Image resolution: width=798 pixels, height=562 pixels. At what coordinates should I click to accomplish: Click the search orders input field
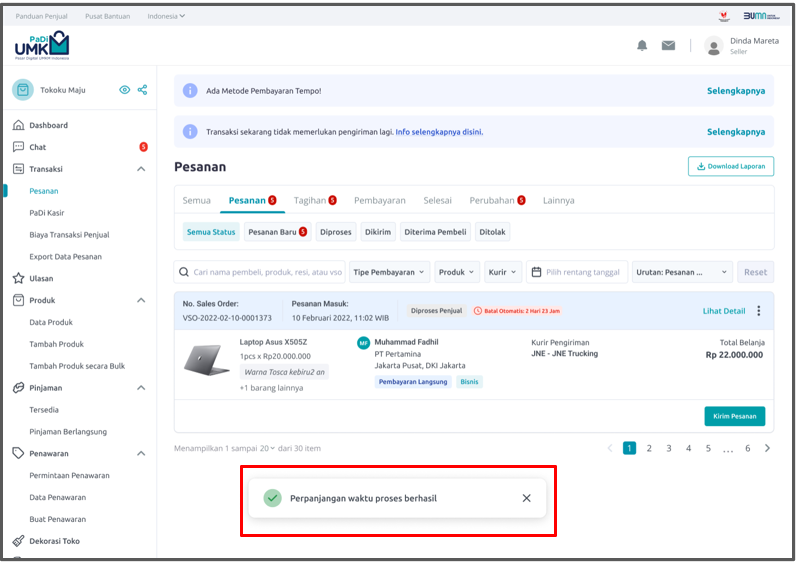(x=260, y=272)
